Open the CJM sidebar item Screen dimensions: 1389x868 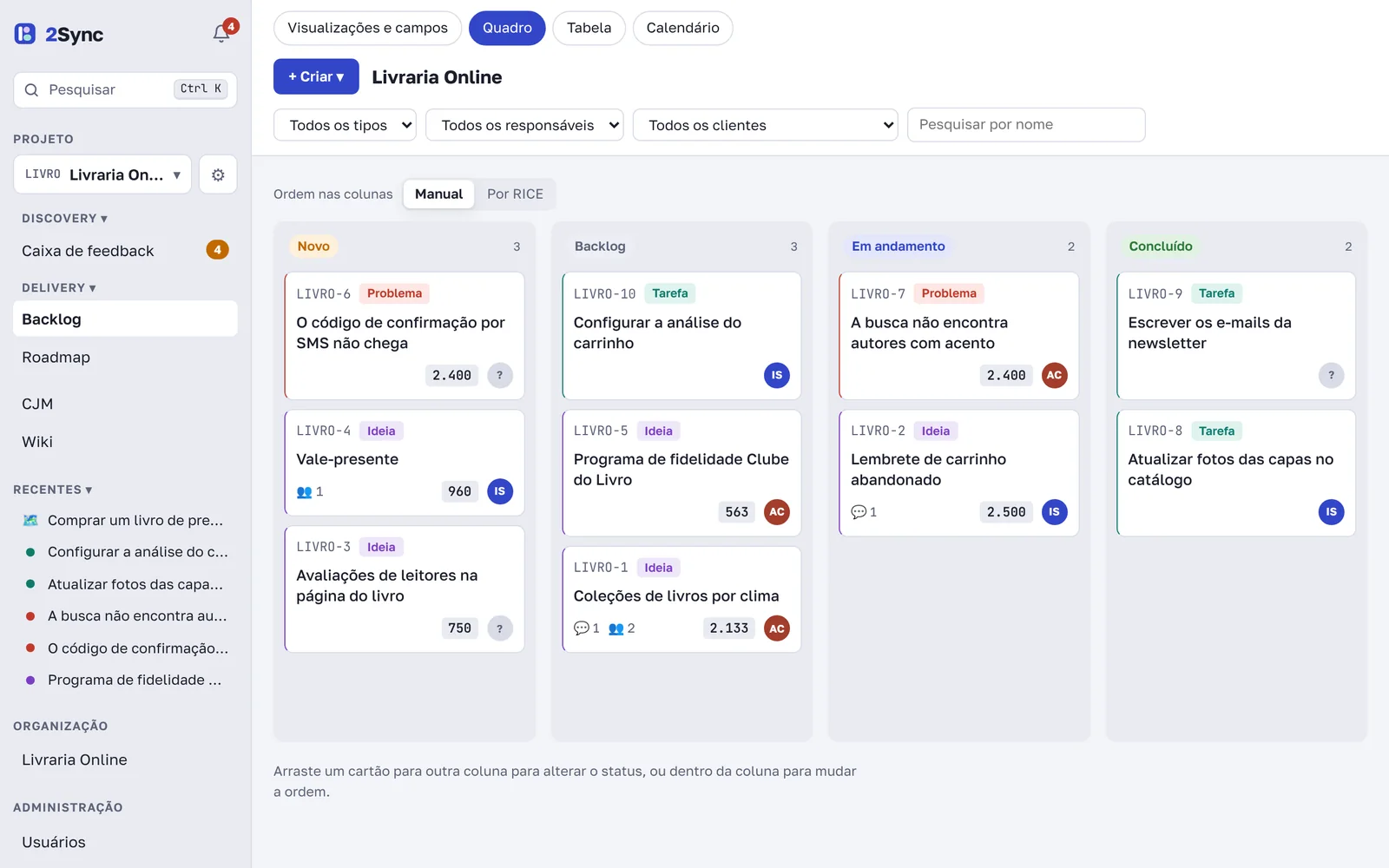click(x=125, y=404)
